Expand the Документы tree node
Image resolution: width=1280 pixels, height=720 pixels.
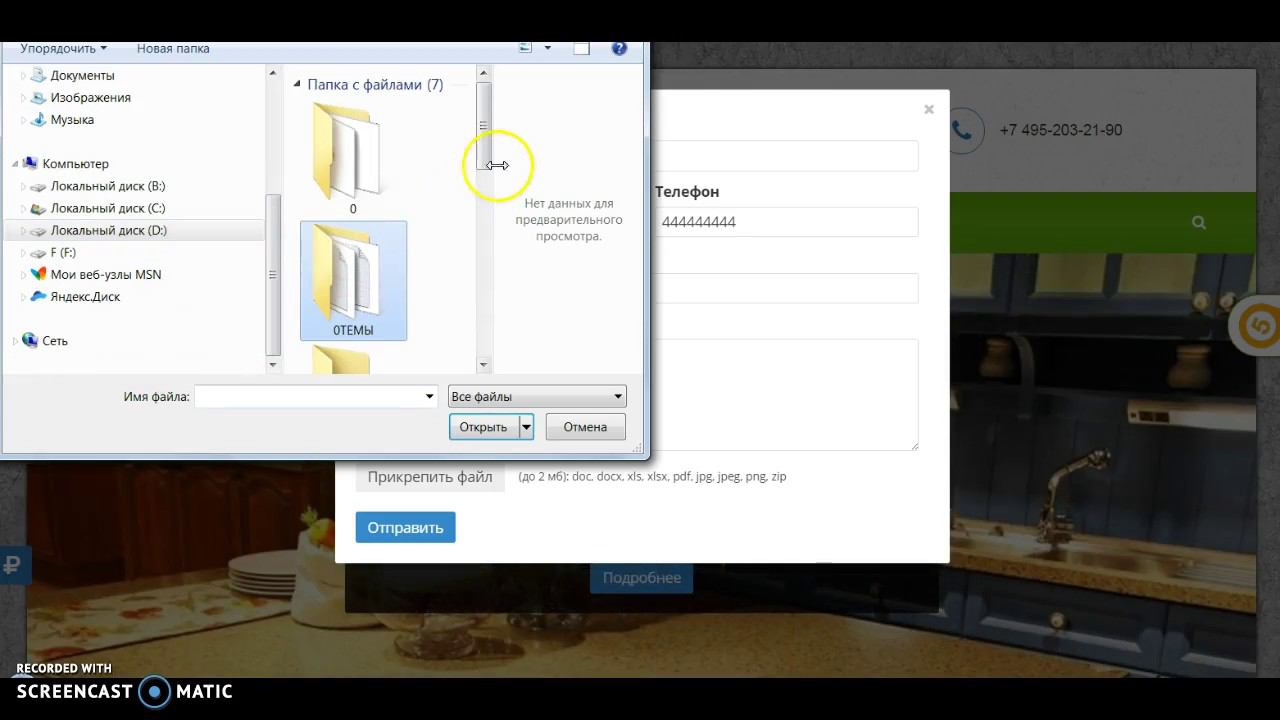[23, 76]
